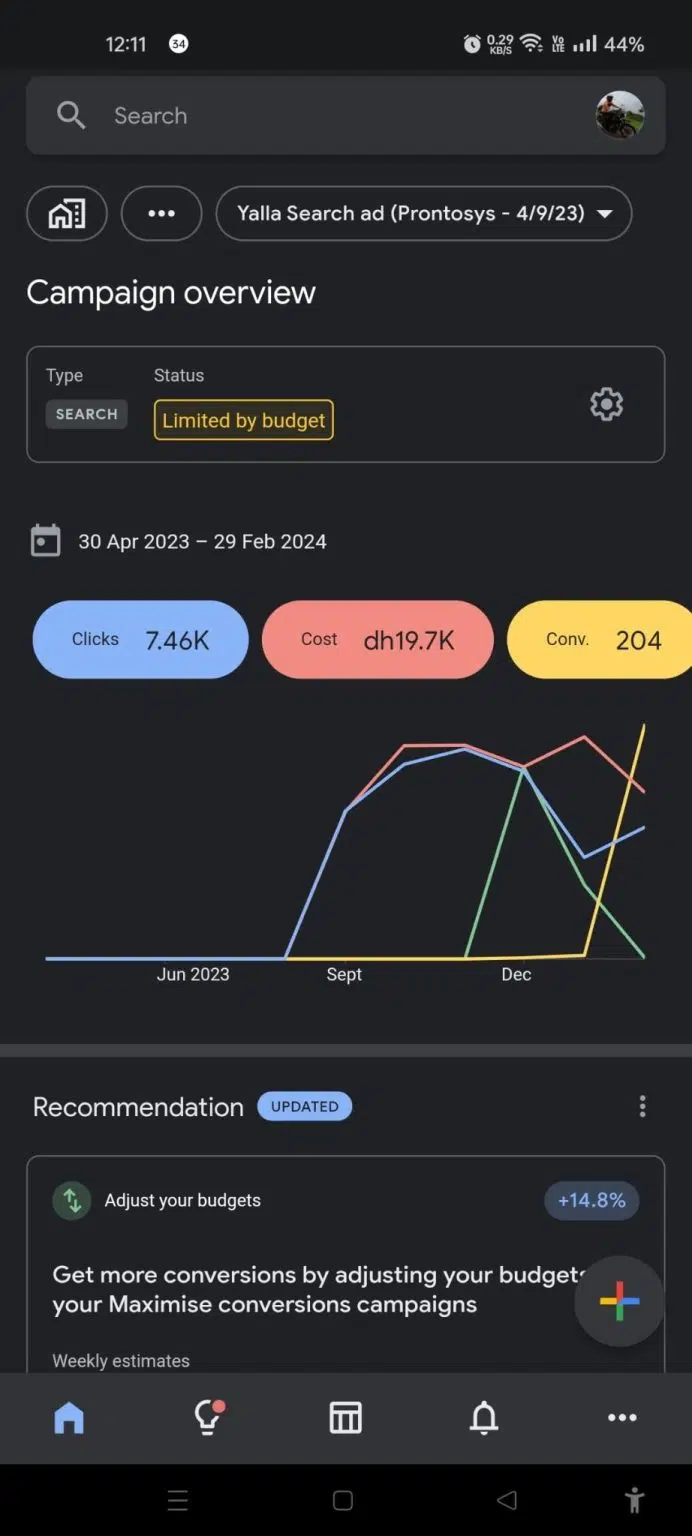The image size is (692, 1536).
Task: Tap the multicolor plus create button
Action: tap(618, 1301)
